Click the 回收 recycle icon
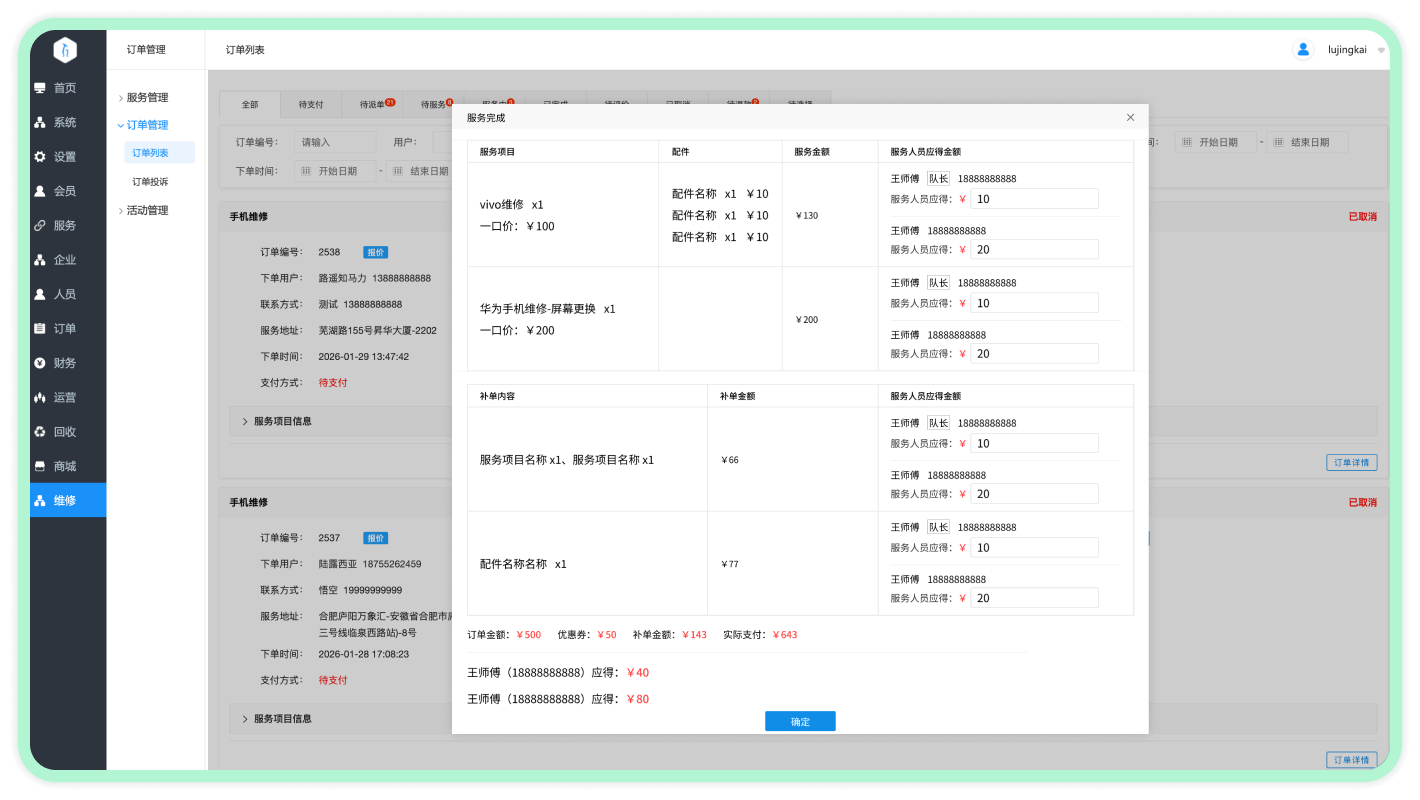This screenshot has height=800, width=1420. [40, 432]
